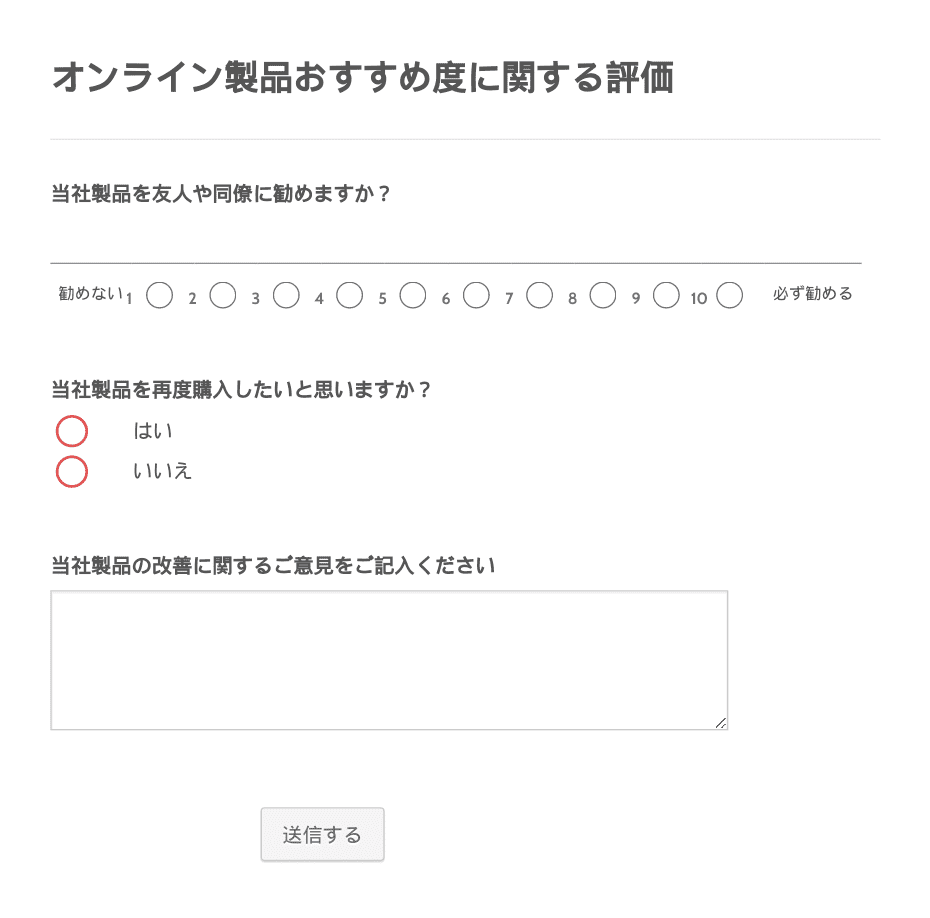Pick rating 9 on the scale
This screenshot has height=918, width=930.
coord(666,295)
